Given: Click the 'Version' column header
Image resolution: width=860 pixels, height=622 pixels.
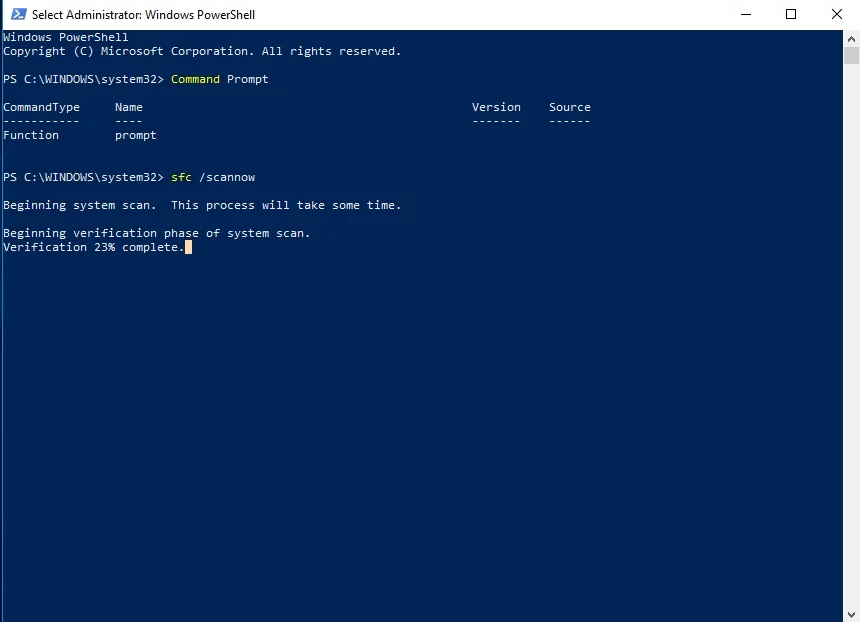Looking at the screenshot, I should tap(496, 108).
